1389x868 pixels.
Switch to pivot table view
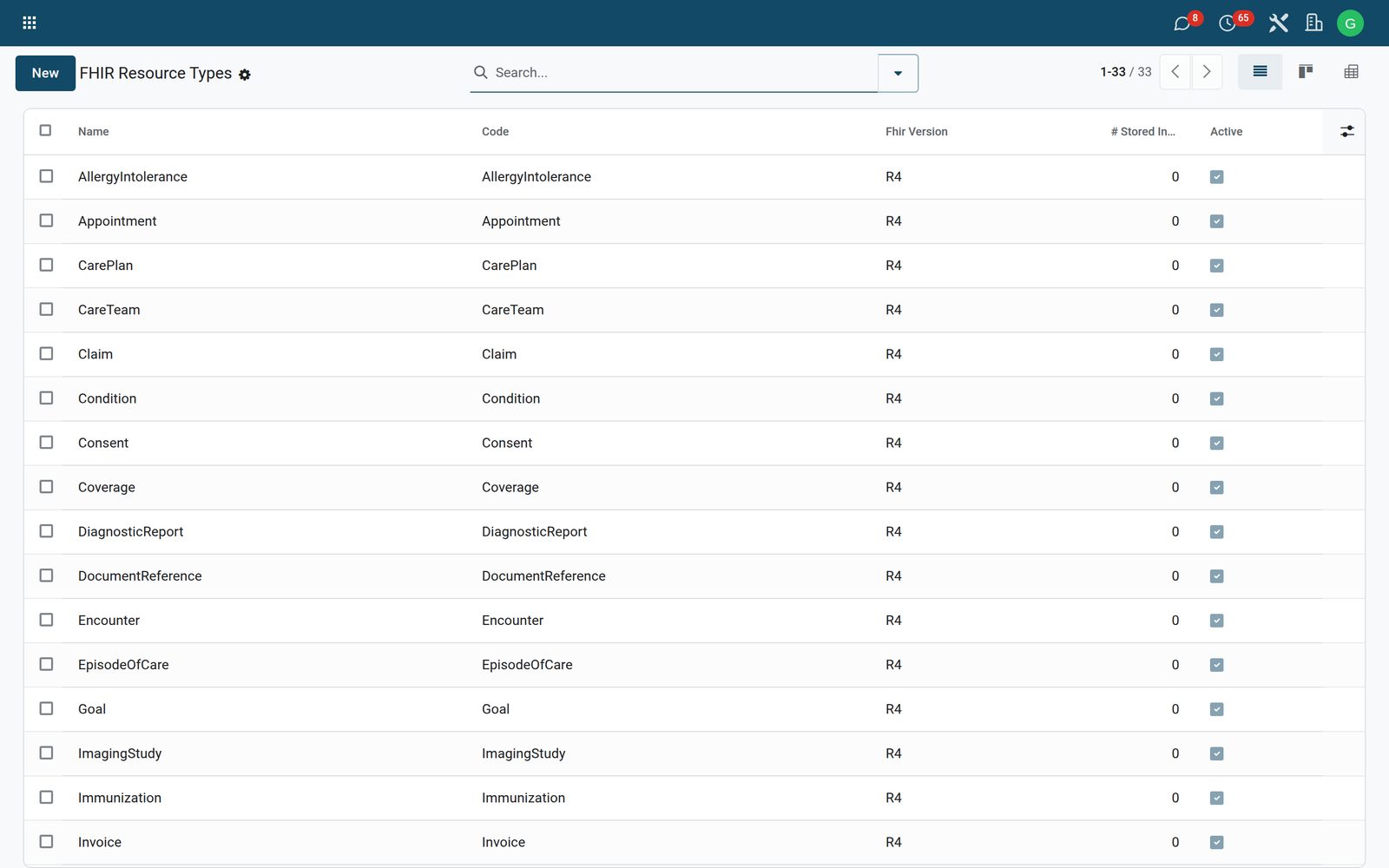1351,72
